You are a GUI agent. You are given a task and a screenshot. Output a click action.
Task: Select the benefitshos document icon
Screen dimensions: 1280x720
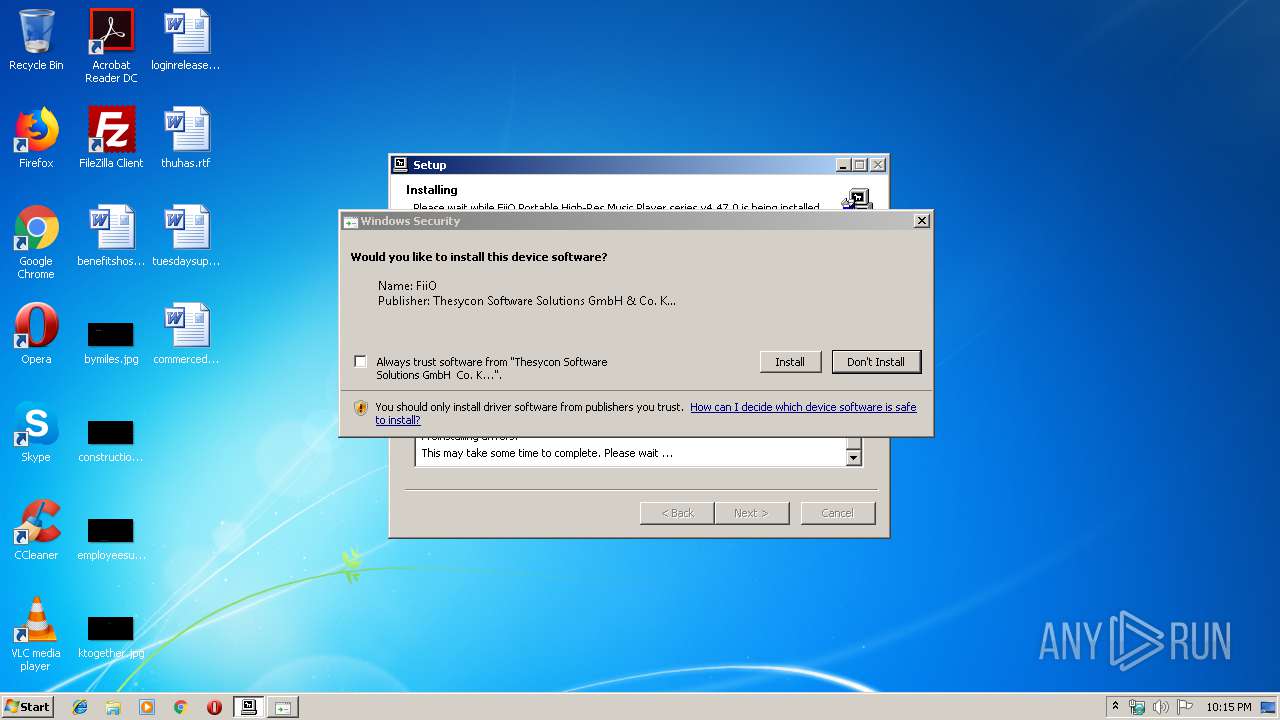click(x=111, y=236)
